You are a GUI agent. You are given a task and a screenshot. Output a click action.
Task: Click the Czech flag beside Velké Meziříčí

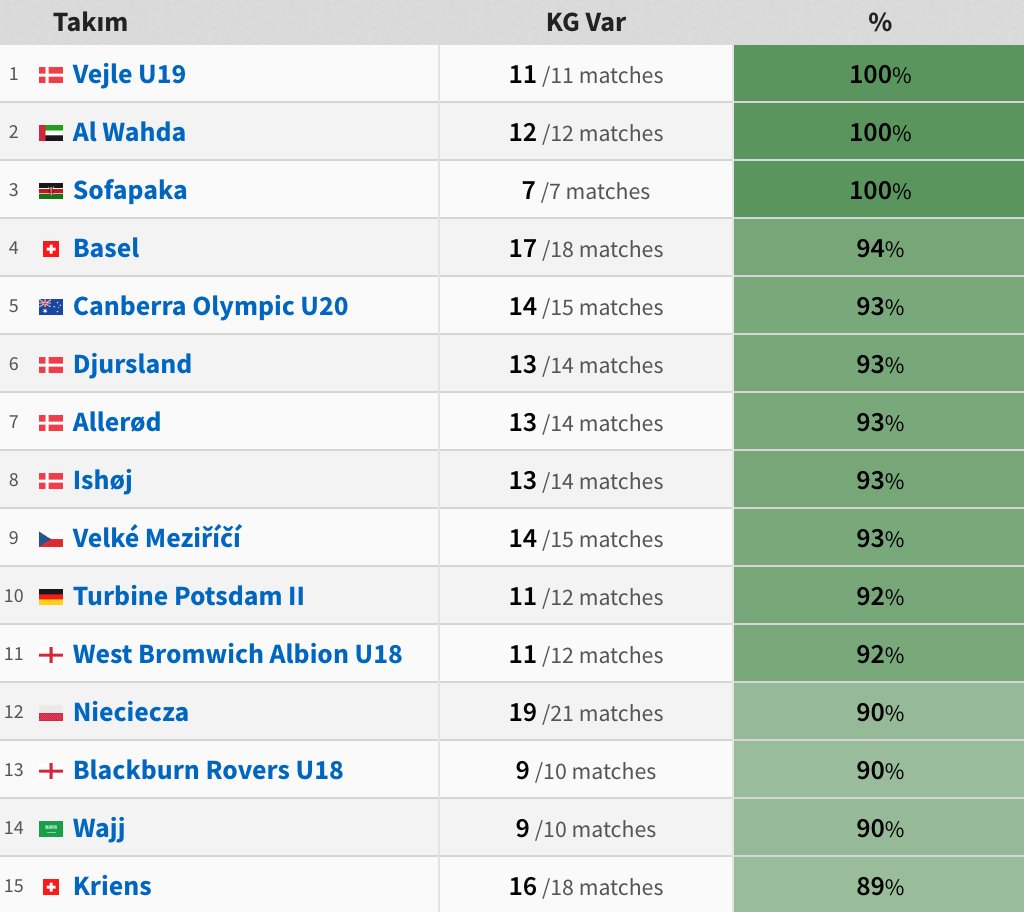tap(51, 539)
